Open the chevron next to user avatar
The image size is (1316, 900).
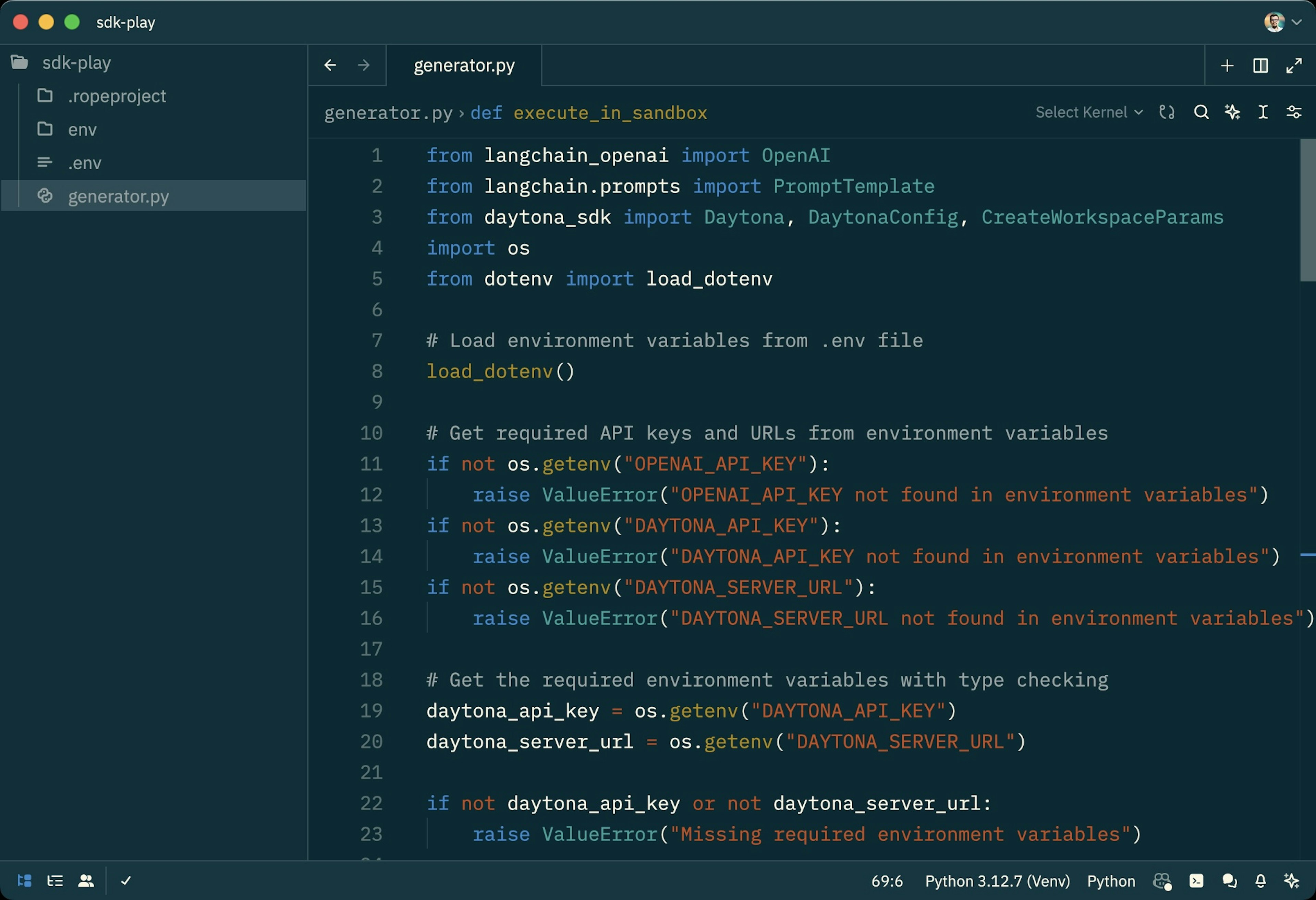[x=1297, y=23]
